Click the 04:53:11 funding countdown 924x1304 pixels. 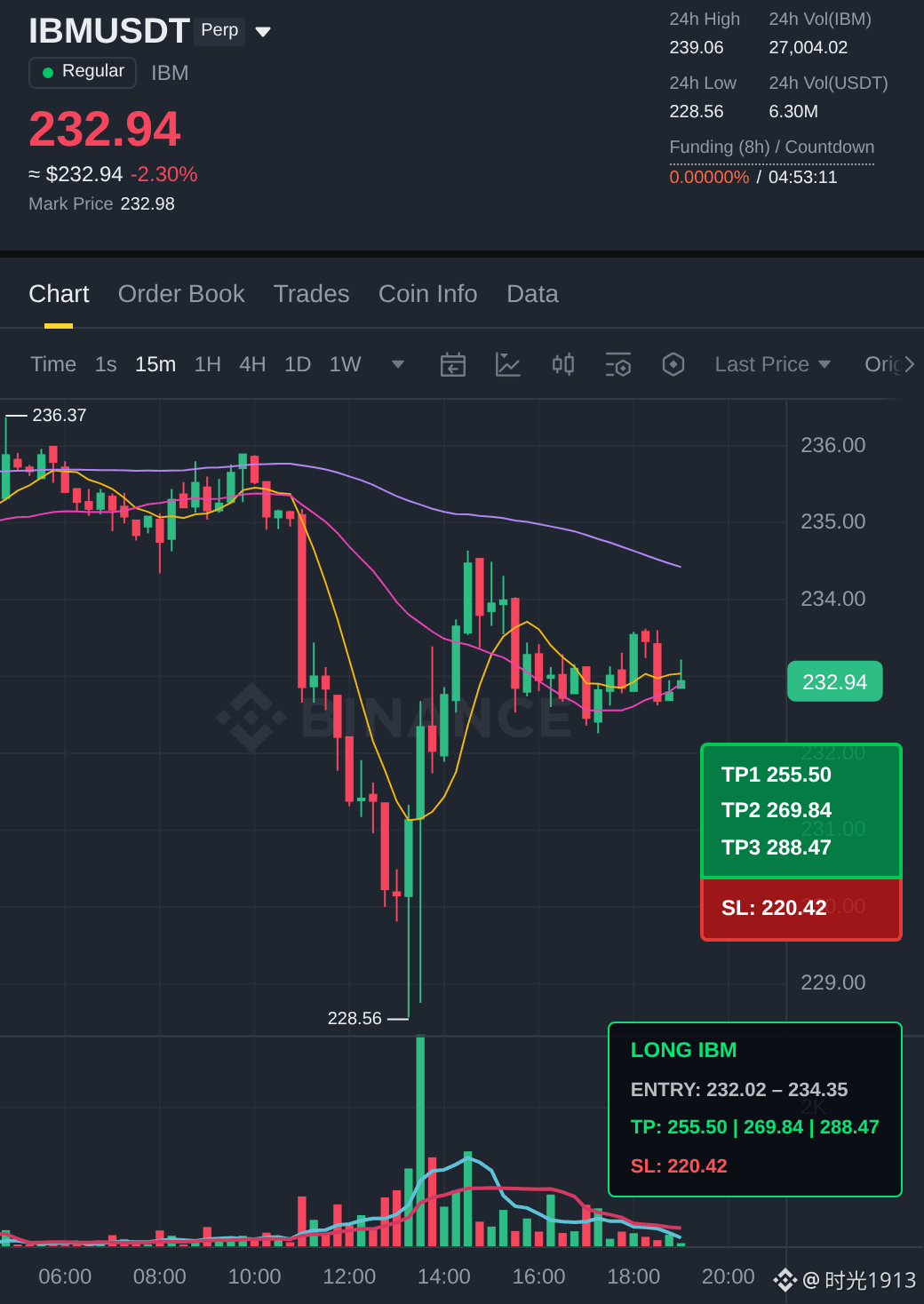(803, 177)
